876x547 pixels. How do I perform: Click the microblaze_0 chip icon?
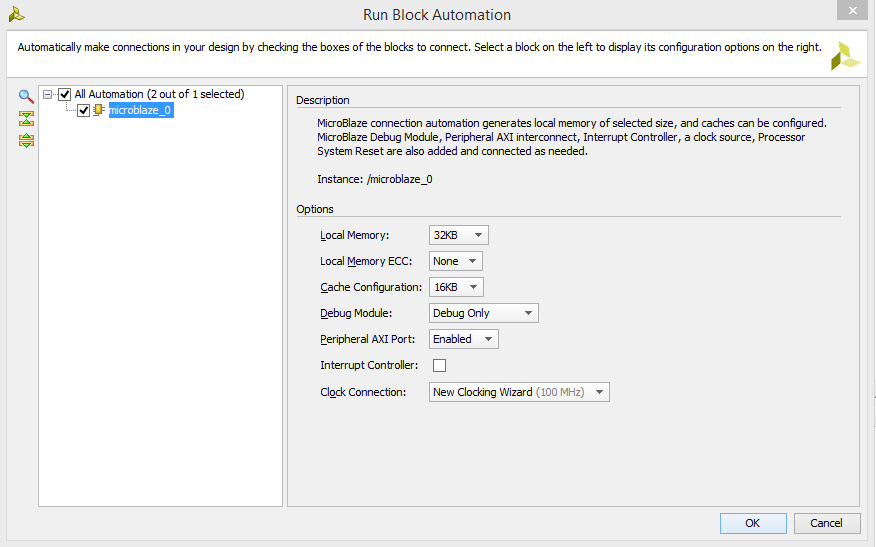[x=99, y=110]
